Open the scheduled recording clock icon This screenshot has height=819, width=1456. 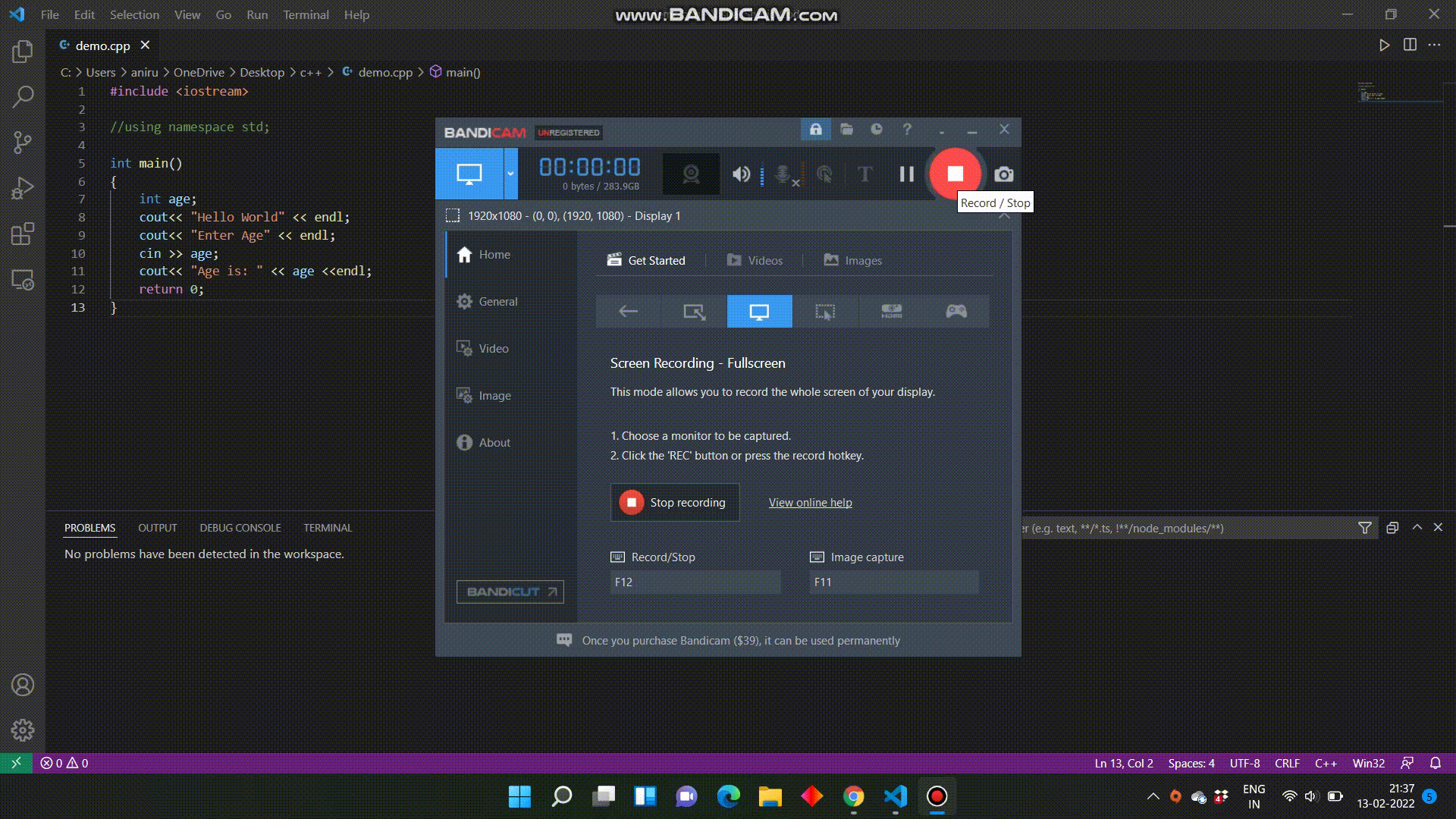pyautogui.click(x=877, y=130)
